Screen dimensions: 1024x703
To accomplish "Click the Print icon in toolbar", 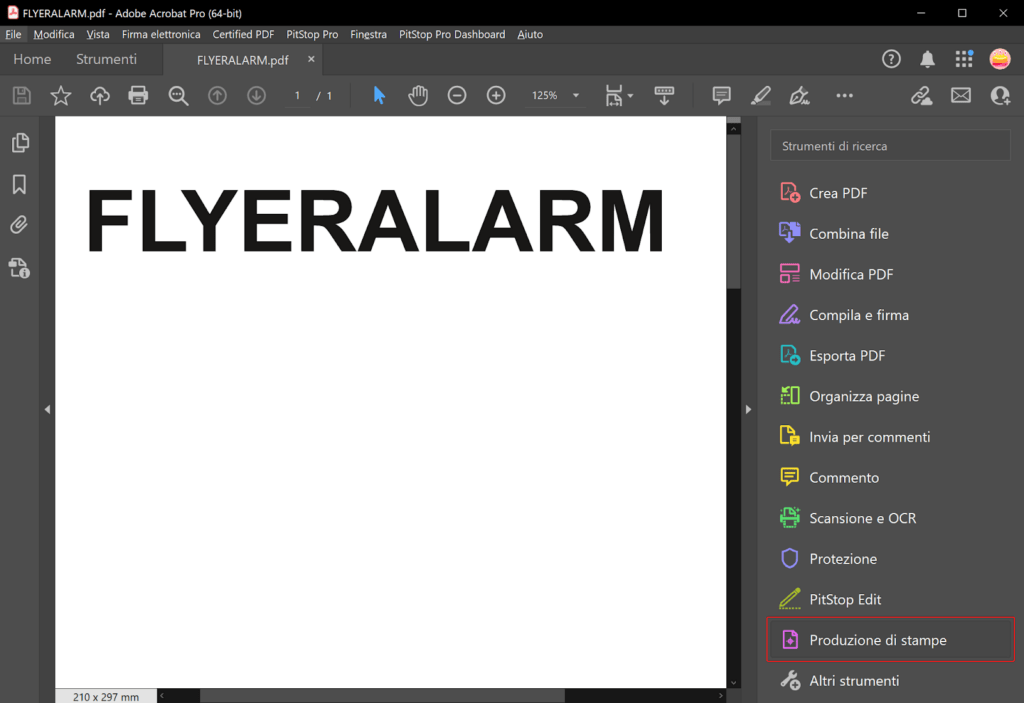I will (x=138, y=95).
